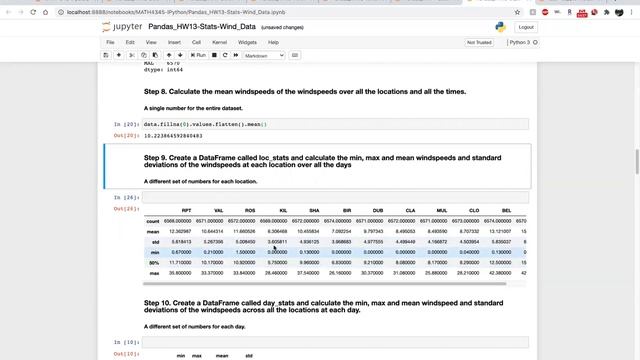The image size is (640, 360).
Task: Open the Widgets menu
Action: [247, 42]
